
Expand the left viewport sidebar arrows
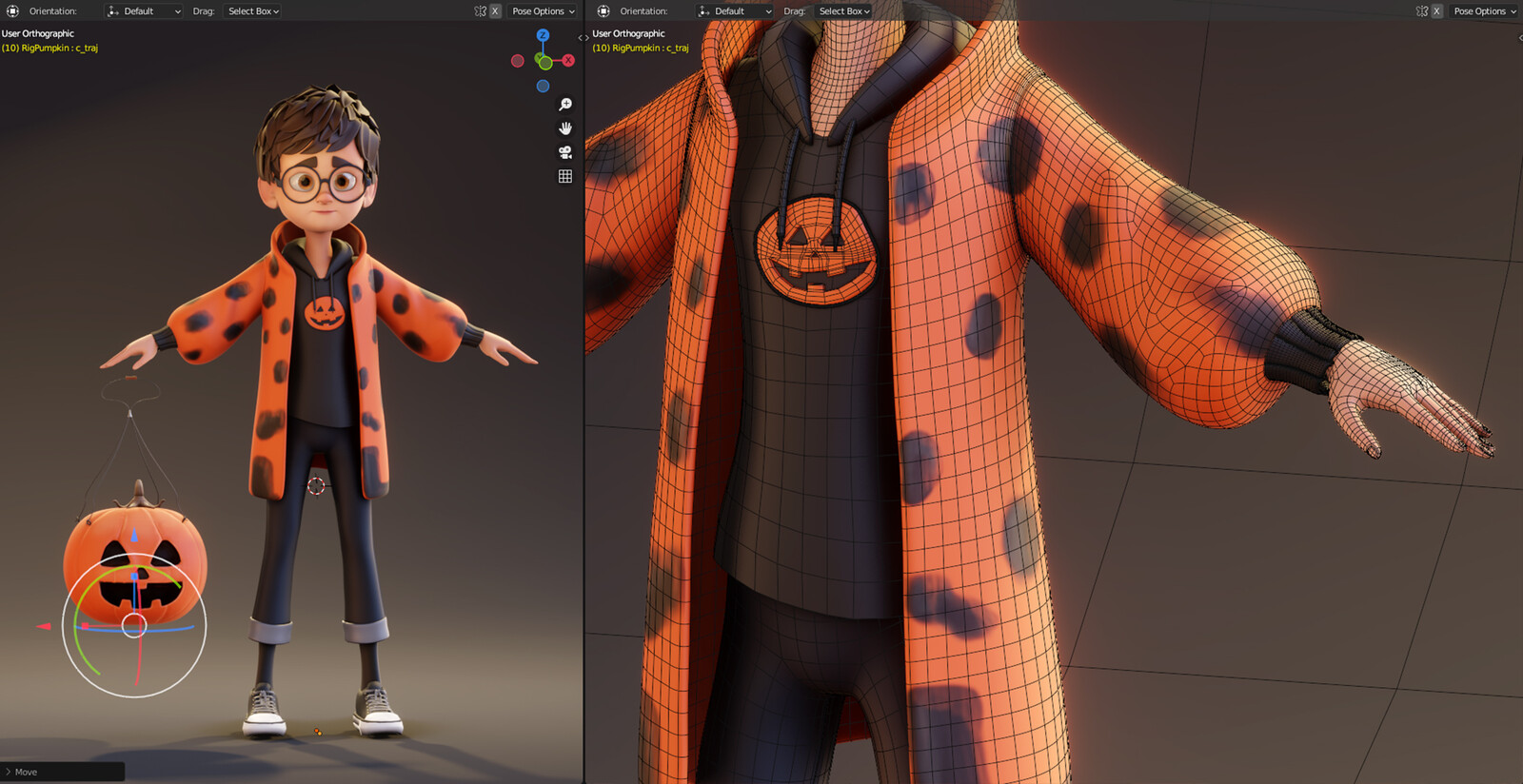pyautogui.click(x=583, y=38)
